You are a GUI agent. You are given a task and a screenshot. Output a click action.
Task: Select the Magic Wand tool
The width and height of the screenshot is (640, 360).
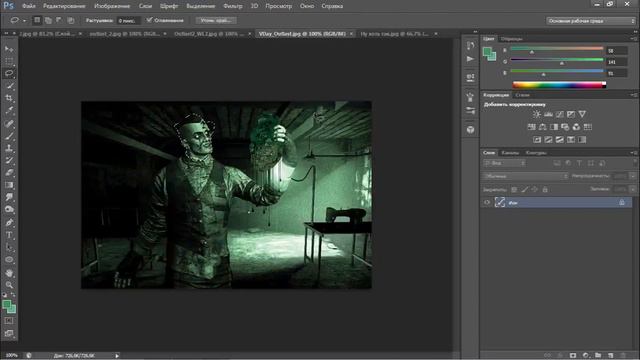(x=9, y=86)
